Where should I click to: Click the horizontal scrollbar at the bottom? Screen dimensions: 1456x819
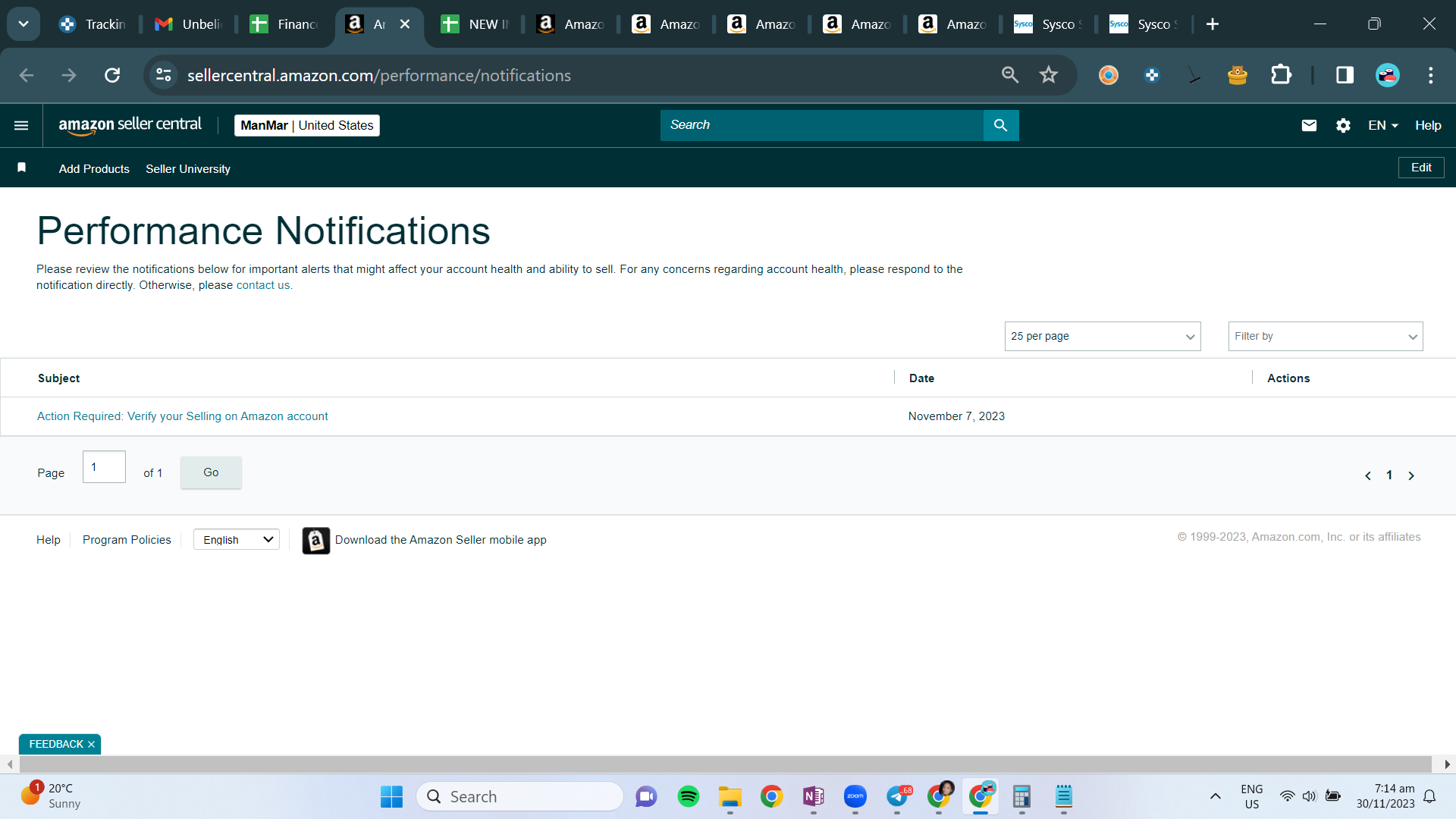coord(725,764)
